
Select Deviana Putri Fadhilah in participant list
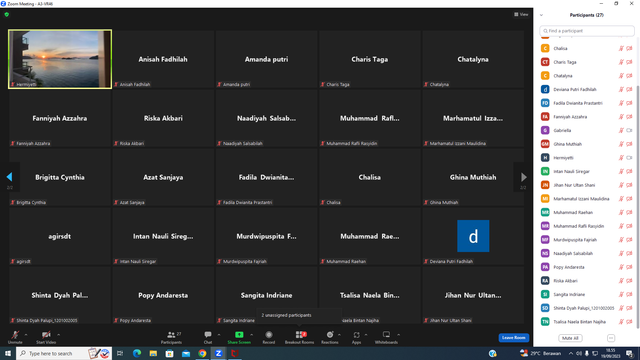point(587,89)
